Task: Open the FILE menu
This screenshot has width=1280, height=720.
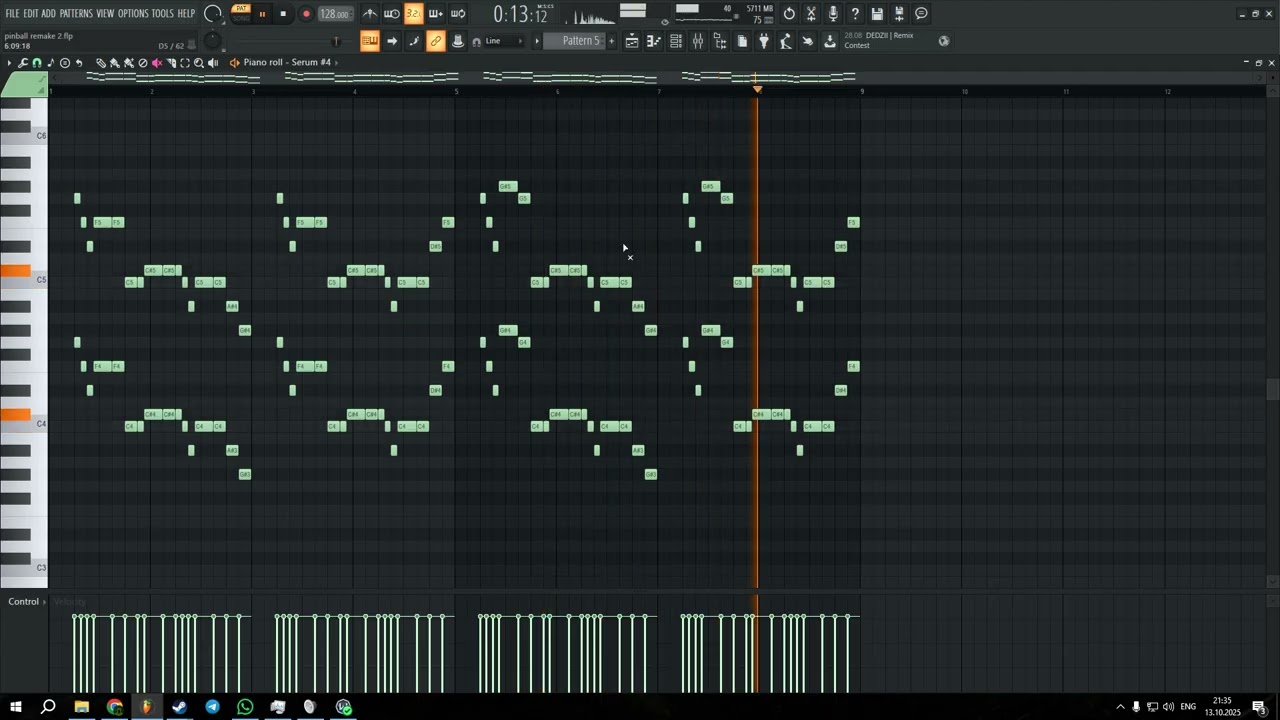Action: pyautogui.click(x=12, y=14)
